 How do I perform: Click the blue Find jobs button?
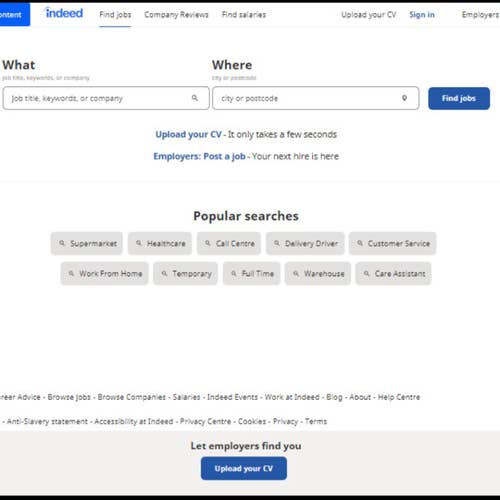pyautogui.click(x=459, y=98)
